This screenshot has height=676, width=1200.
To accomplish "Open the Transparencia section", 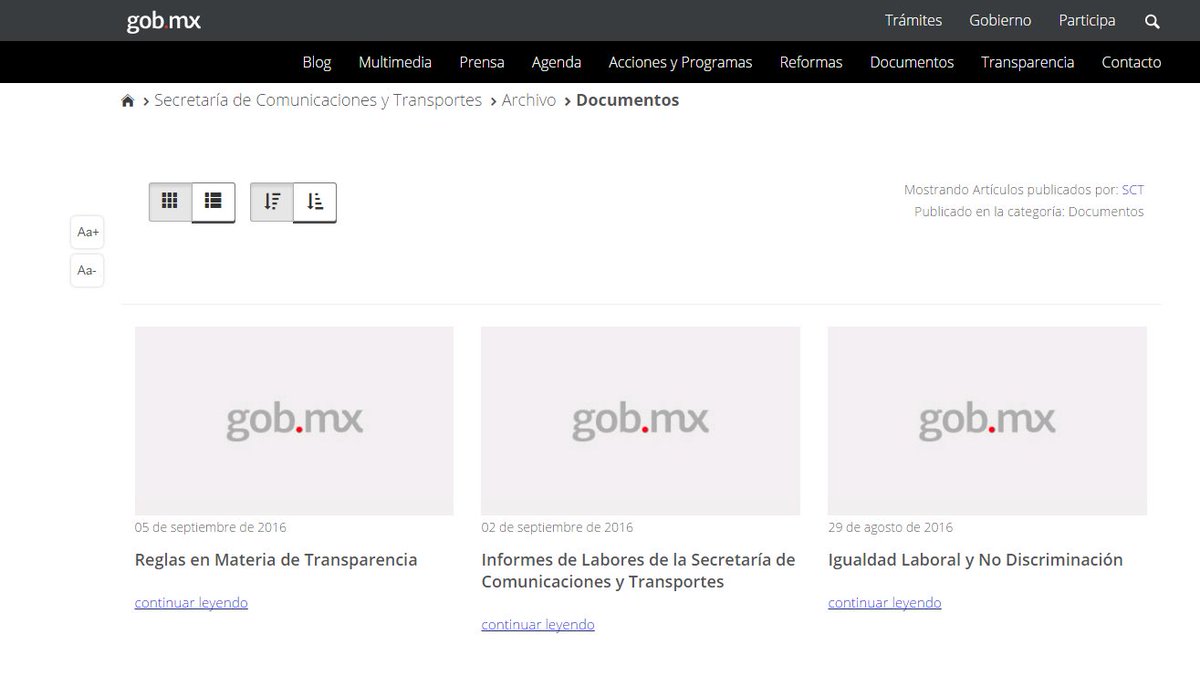I will [x=1028, y=62].
